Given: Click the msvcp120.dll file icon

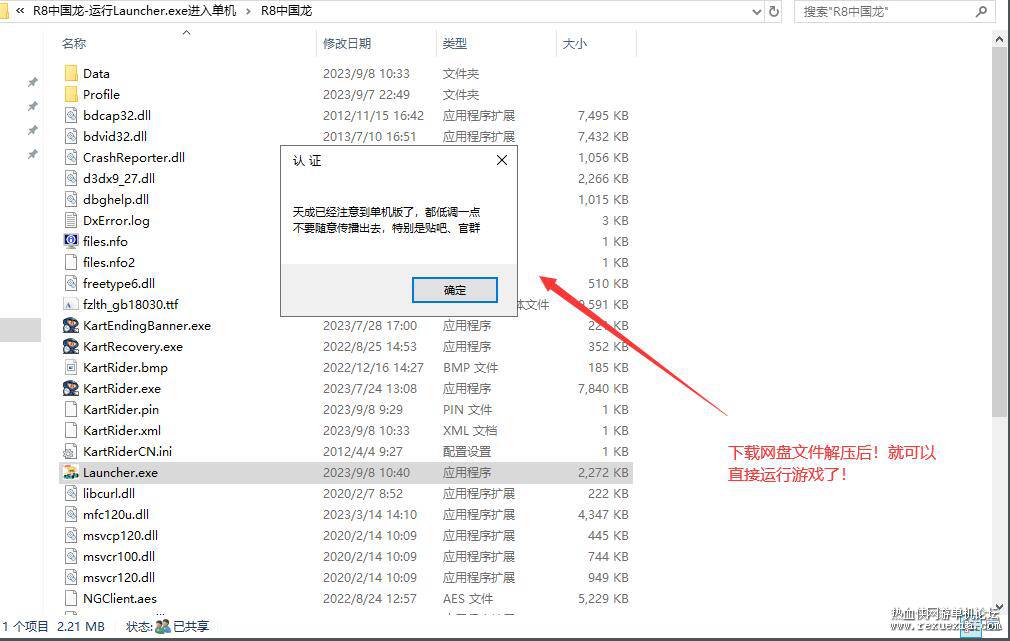Looking at the screenshot, I should pos(71,535).
